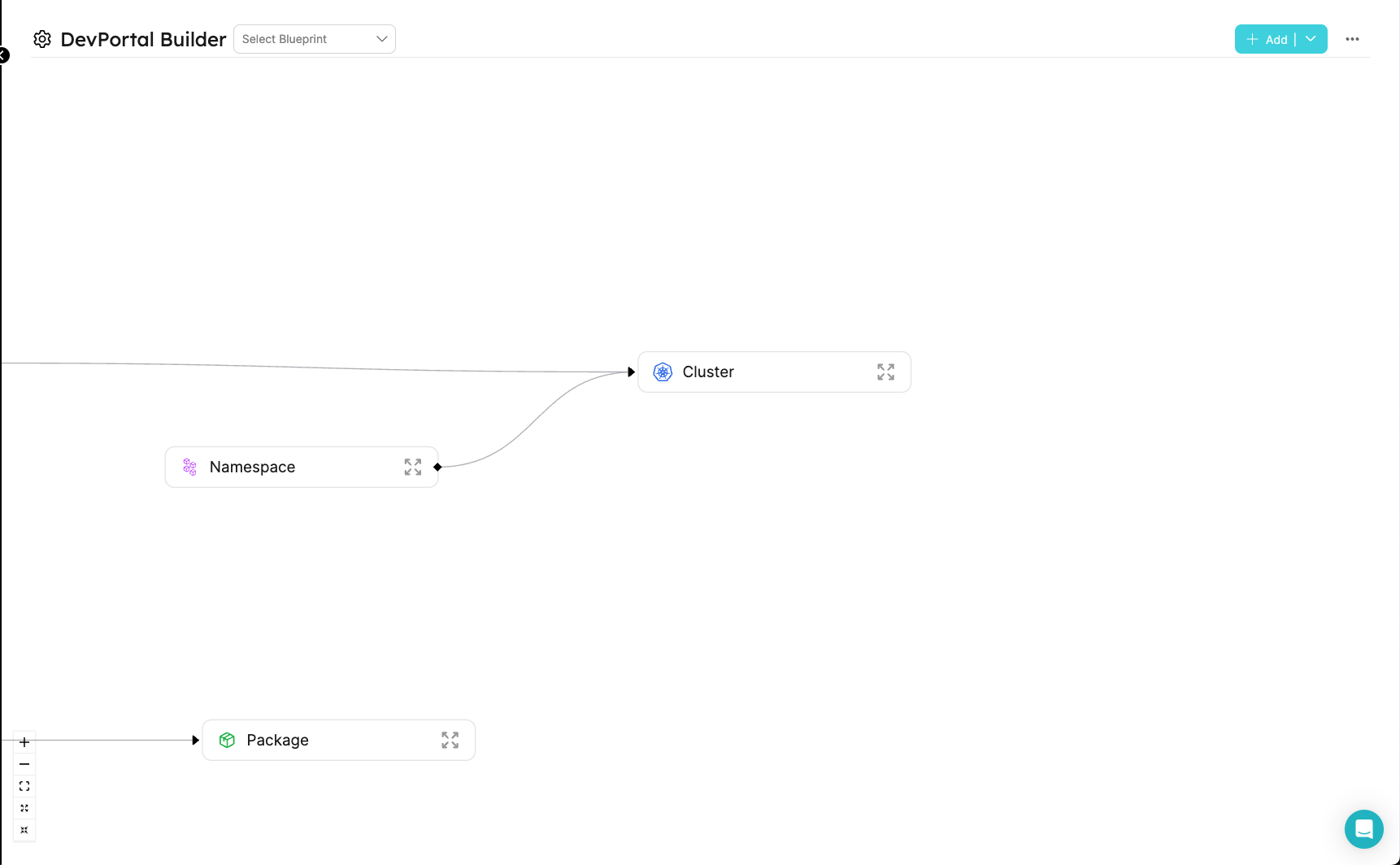This screenshot has height=865, width=1400.
Task: Open the Intercom chat bubble
Action: point(1364,829)
